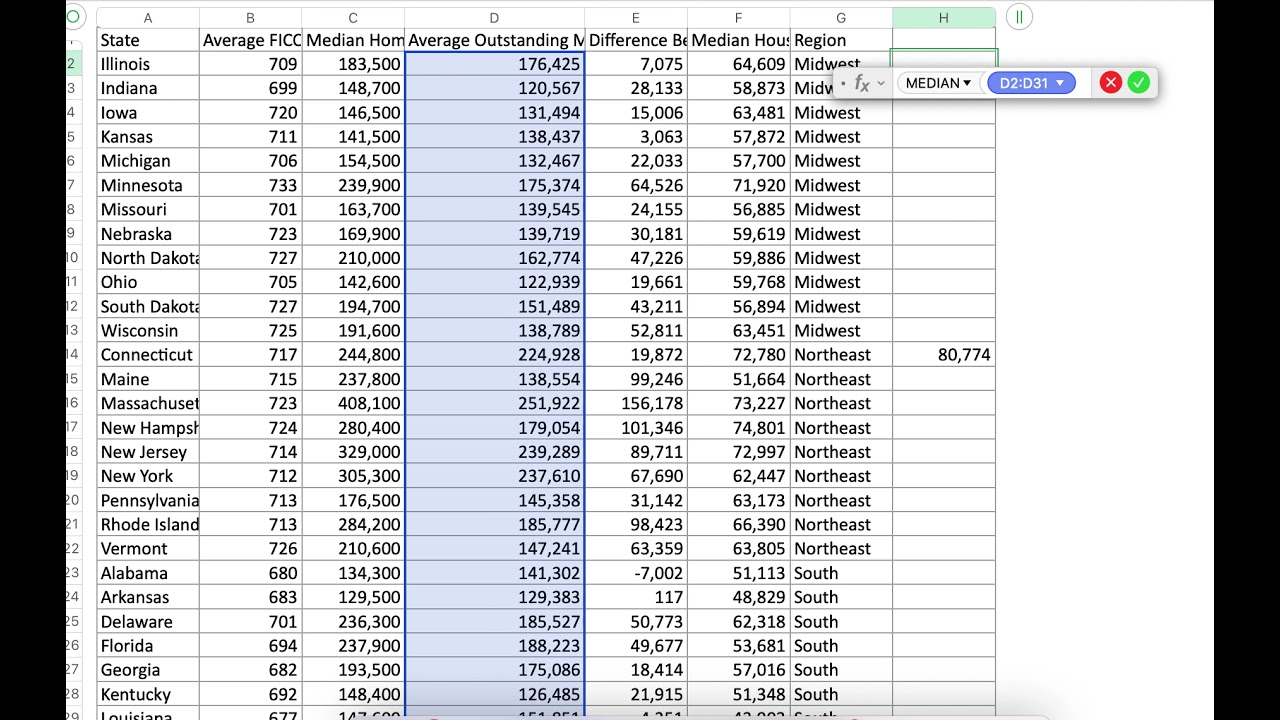Click the State header cell
This screenshot has height=720, width=1280.
(x=148, y=40)
